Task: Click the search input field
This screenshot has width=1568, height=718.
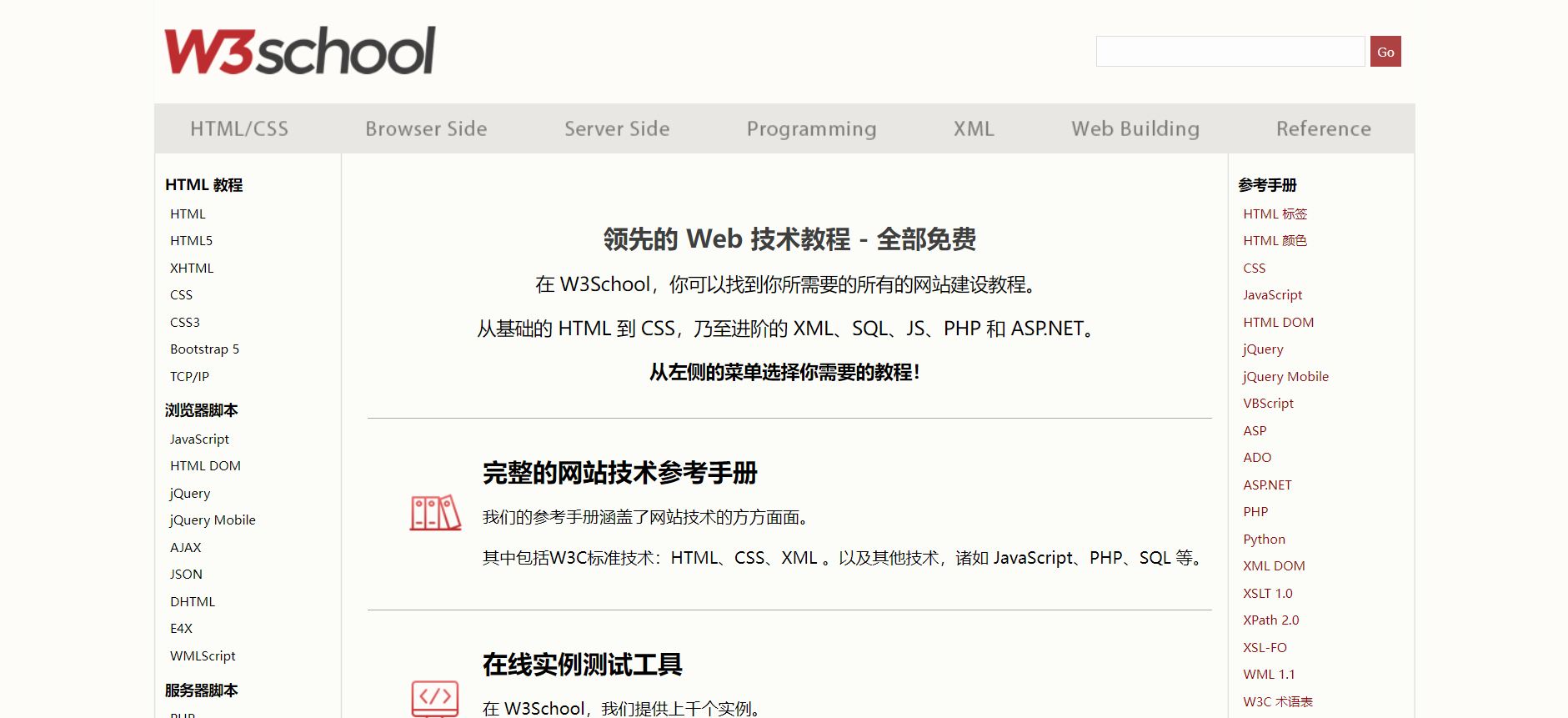Action: pos(1230,52)
